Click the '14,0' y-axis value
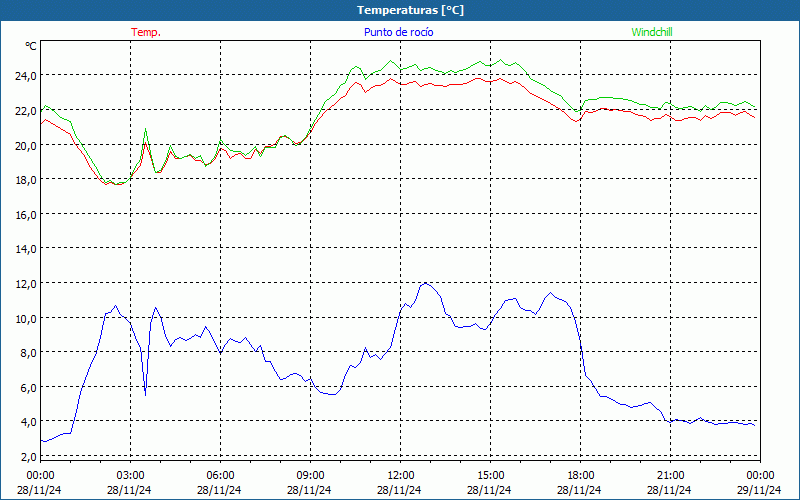800x500 pixels. [26, 249]
